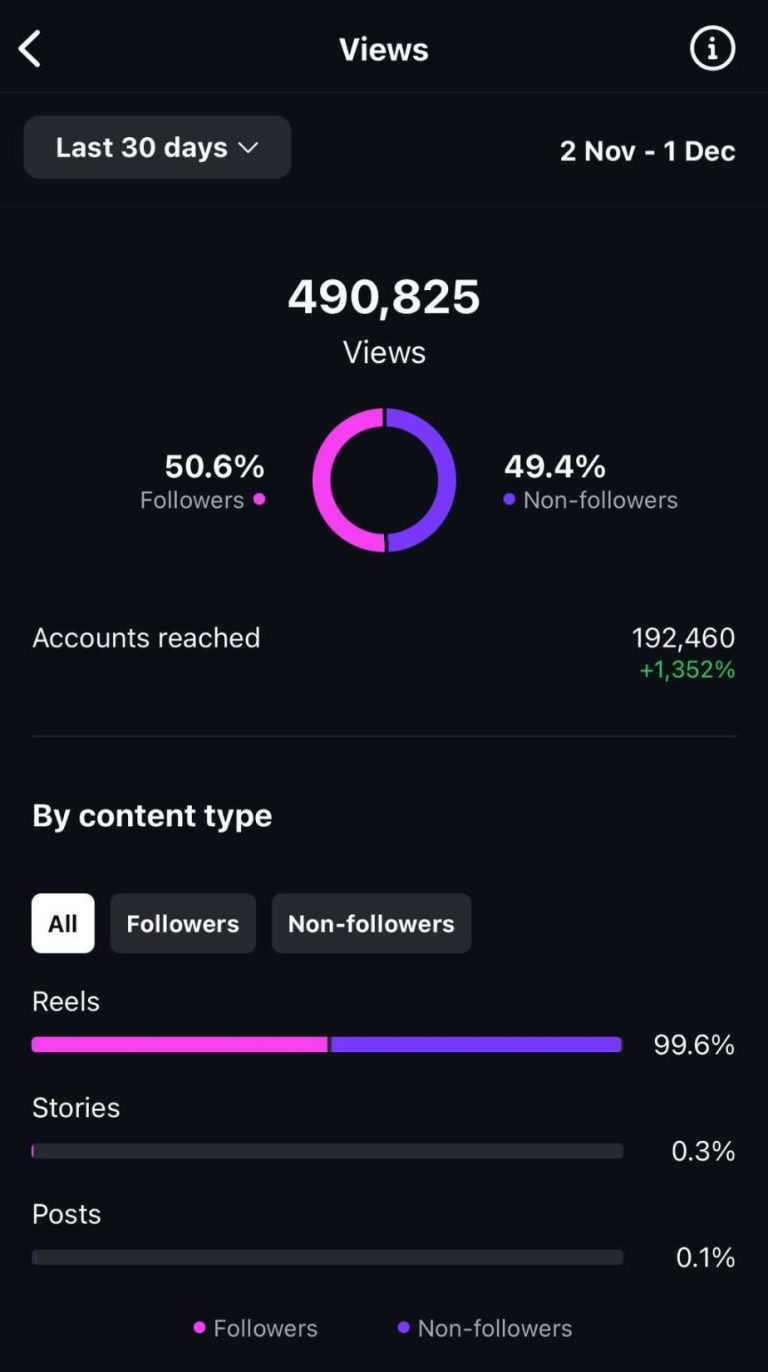
Task: Tap the 49.4% Non-followers label
Action: coord(590,481)
